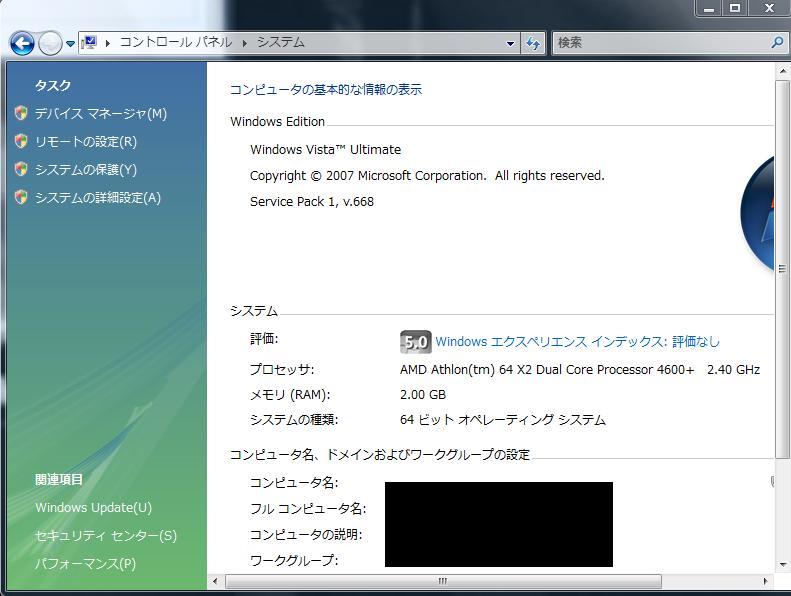This screenshot has height=596, width=791.
Task: Expand the arrow before システム in breadcrumb
Action: point(245,43)
